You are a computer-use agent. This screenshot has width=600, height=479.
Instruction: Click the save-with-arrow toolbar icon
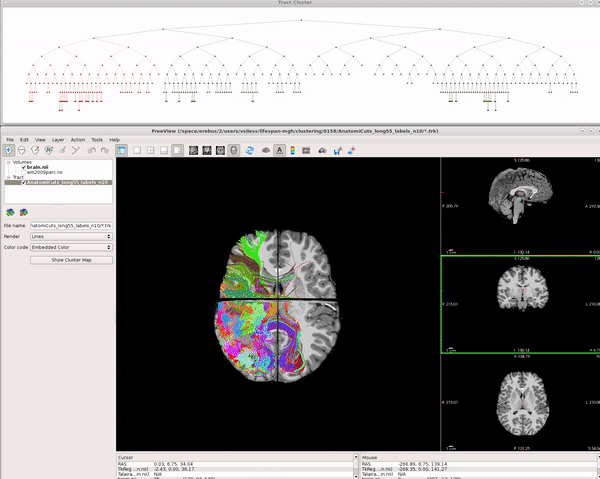(338, 151)
